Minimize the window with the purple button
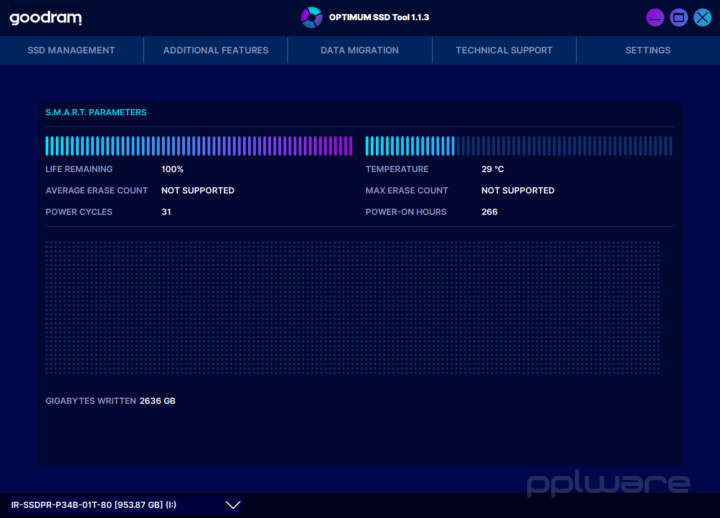Viewport: 720px width, 518px height. click(655, 18)
